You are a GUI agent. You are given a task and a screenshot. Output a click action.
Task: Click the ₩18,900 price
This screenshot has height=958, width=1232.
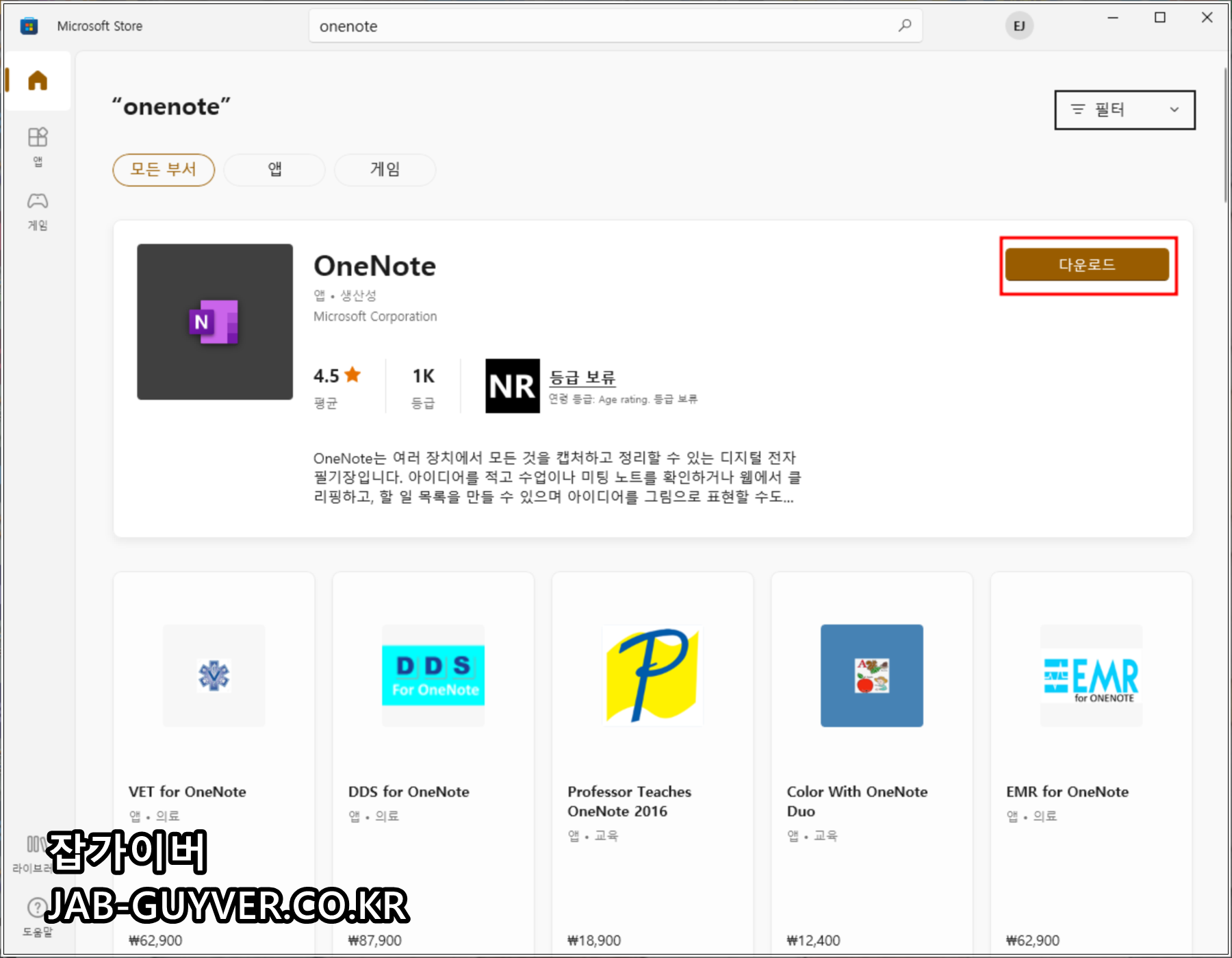[594, 941]
